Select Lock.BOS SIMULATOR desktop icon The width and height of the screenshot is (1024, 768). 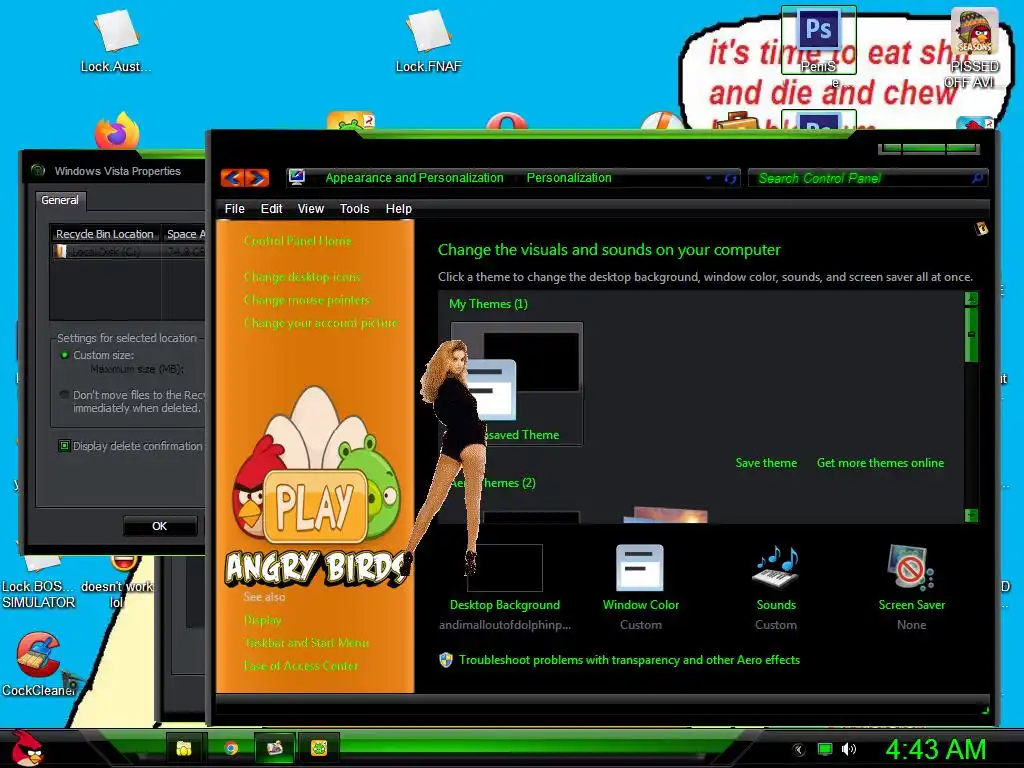[x=39, y=583]
